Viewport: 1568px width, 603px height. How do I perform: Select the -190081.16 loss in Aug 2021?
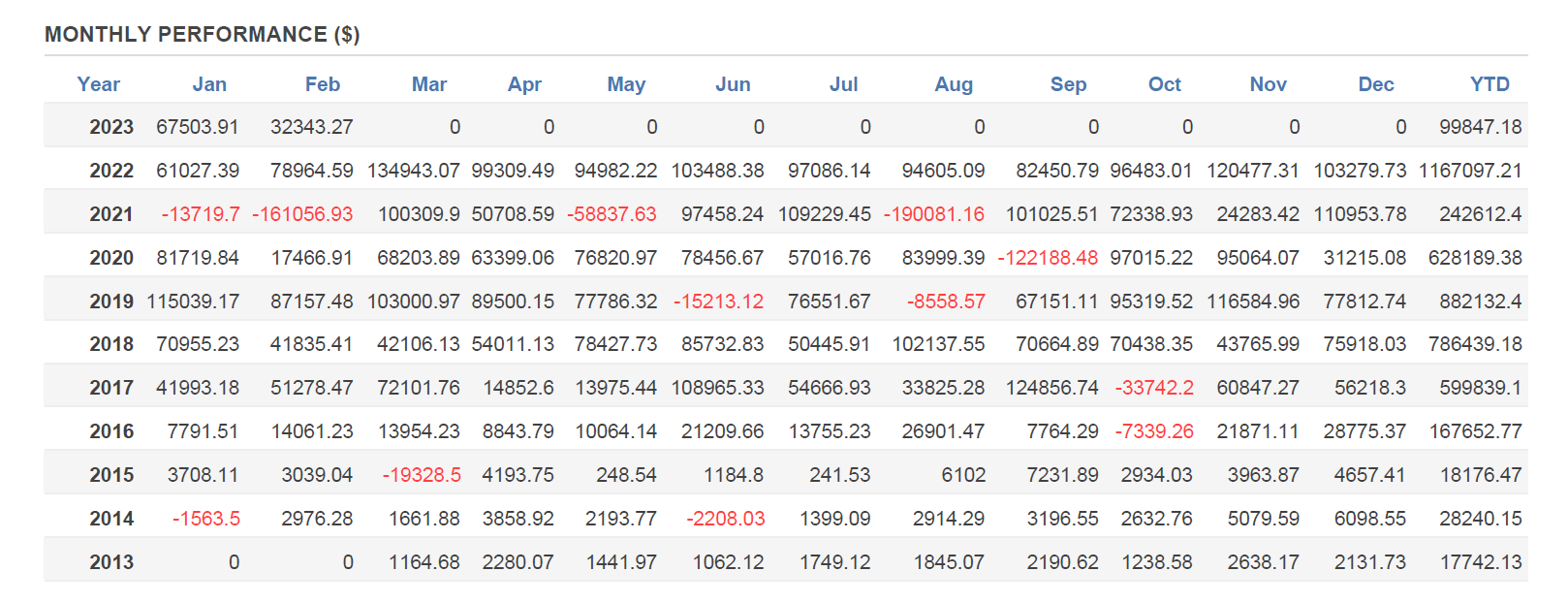coord(934,214)
